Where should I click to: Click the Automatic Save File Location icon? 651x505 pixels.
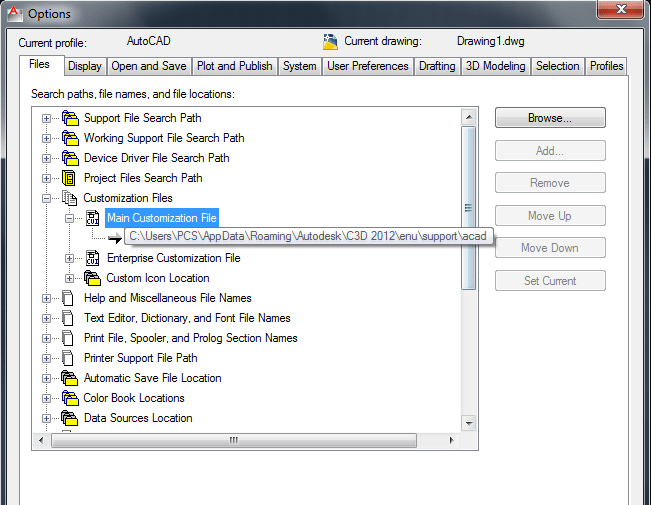[69, 378]
